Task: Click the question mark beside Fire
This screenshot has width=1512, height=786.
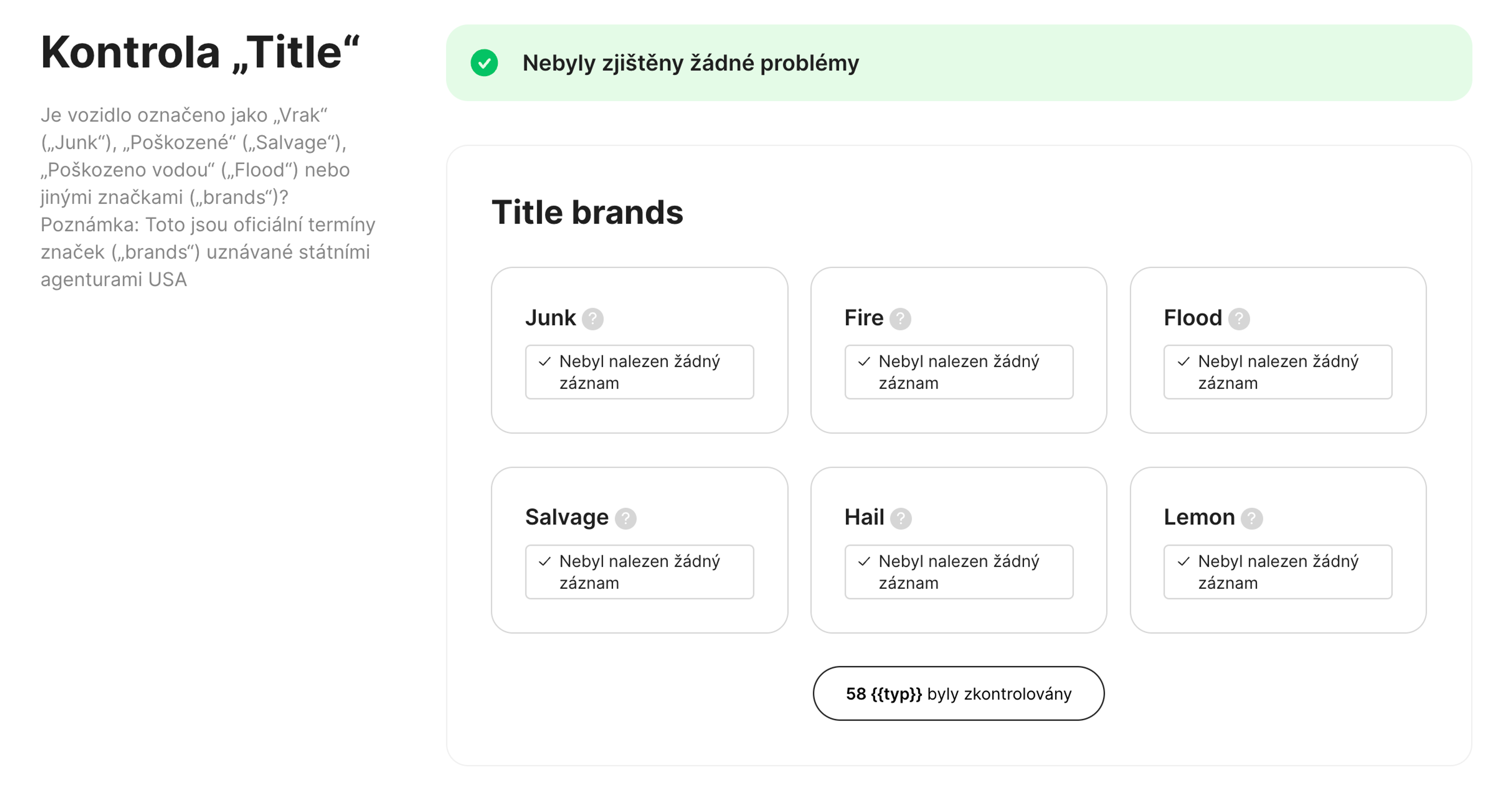Action: click(900, 319)
